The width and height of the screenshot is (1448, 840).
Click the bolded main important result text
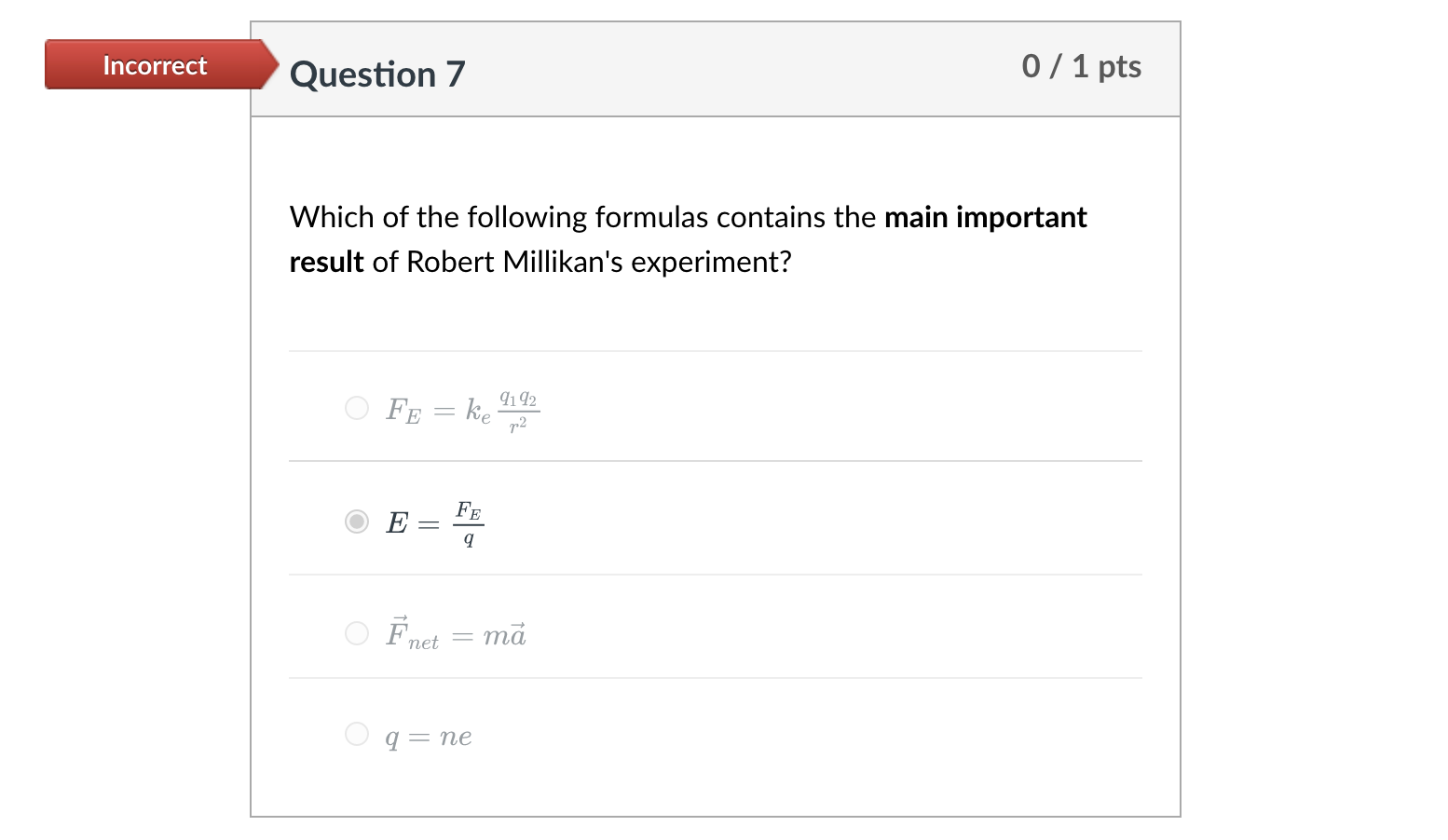[x=985, y=217]
